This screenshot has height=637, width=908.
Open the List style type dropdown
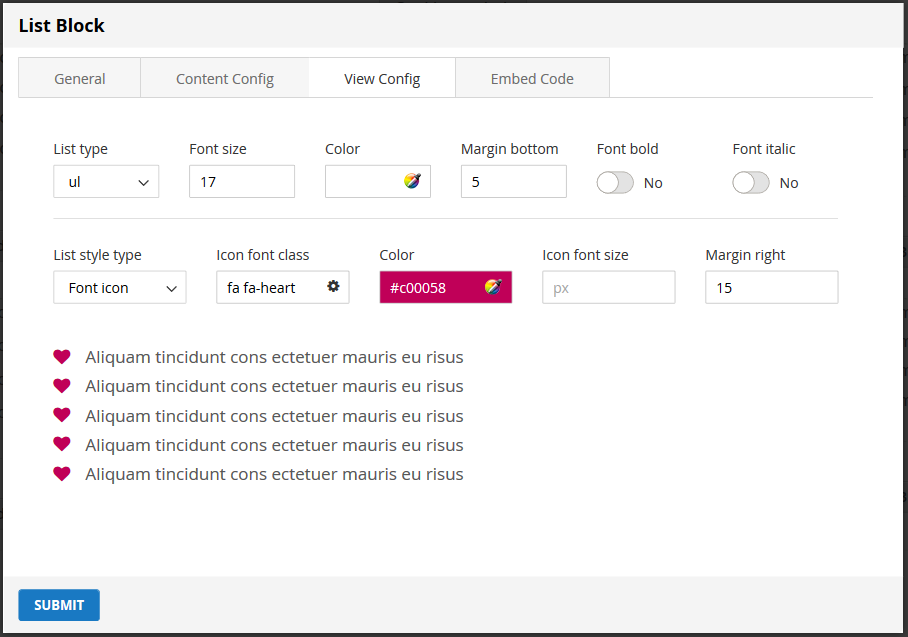click(x=120, y=288)
